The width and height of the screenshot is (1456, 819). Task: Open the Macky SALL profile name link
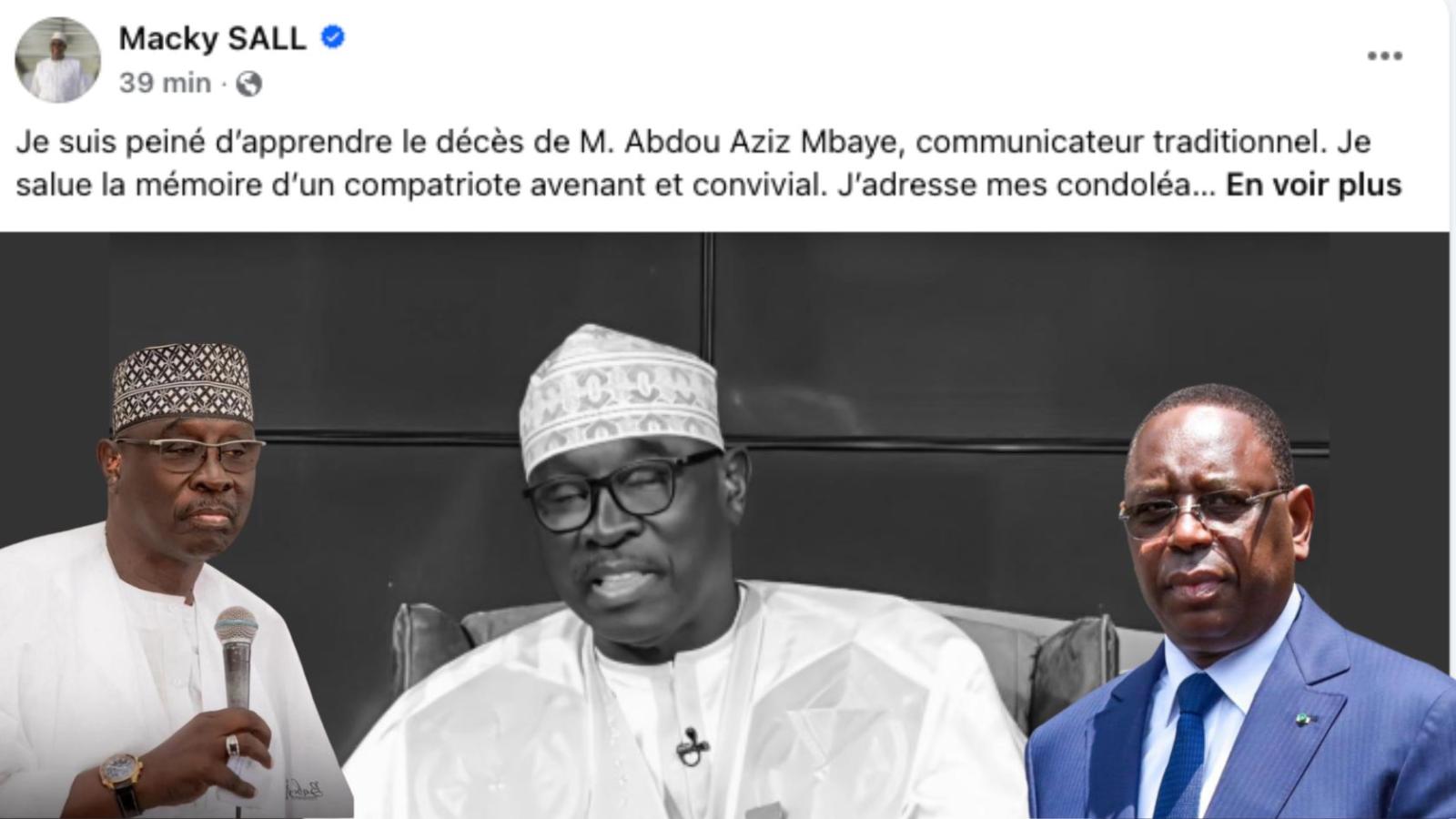[x=212, y=38]
